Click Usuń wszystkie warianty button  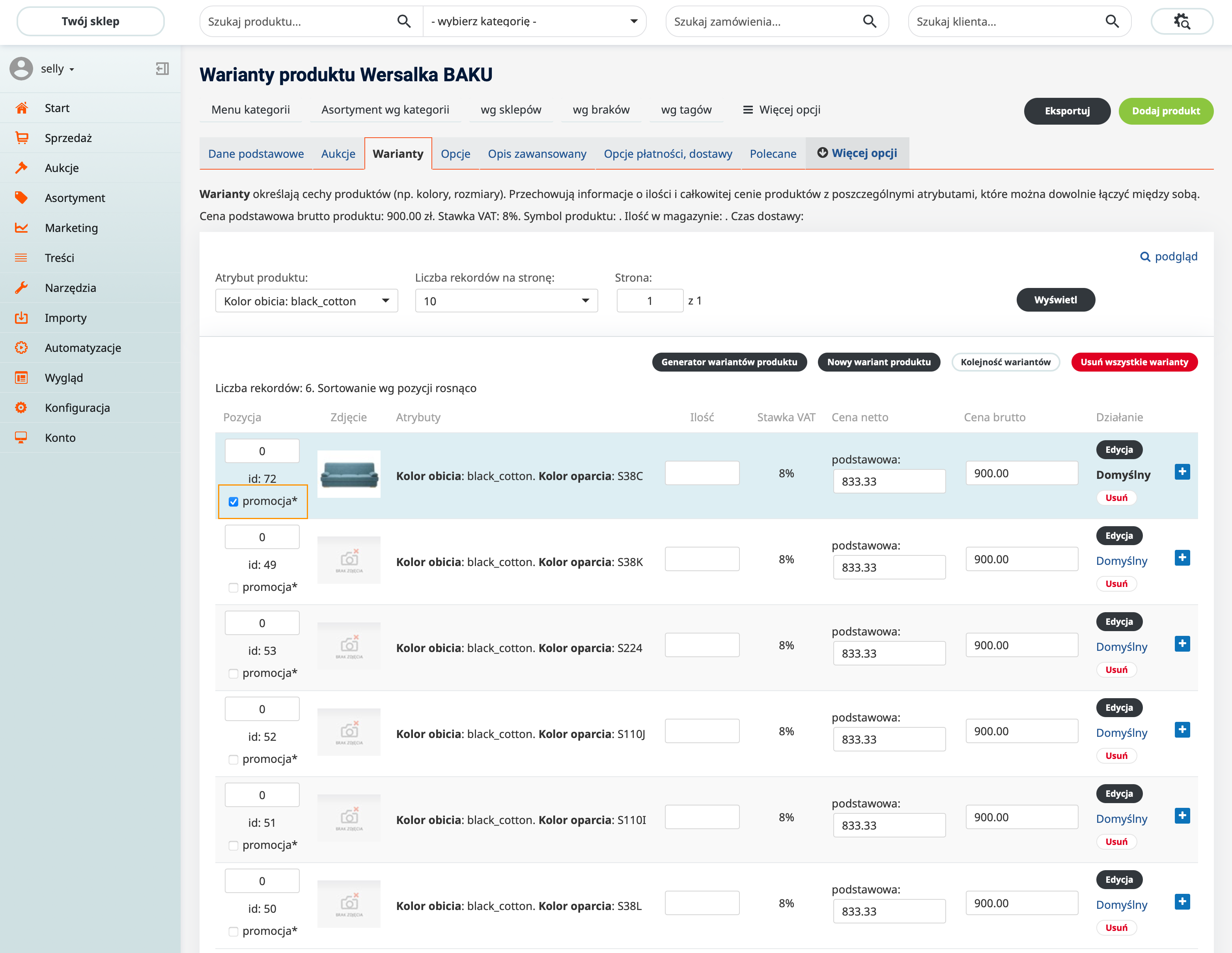click(x=1134, y=362)
